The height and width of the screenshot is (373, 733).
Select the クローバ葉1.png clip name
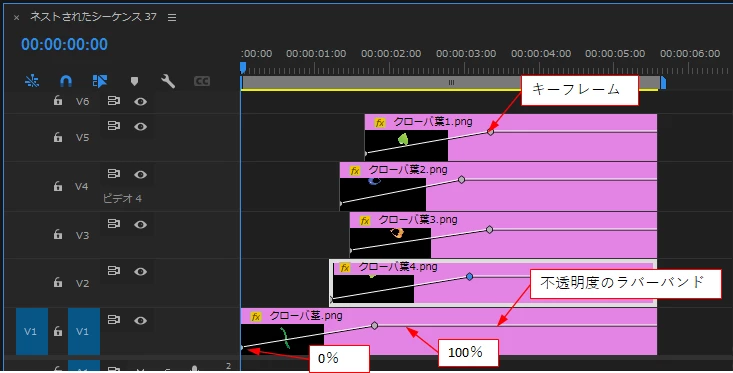point(432,122)
